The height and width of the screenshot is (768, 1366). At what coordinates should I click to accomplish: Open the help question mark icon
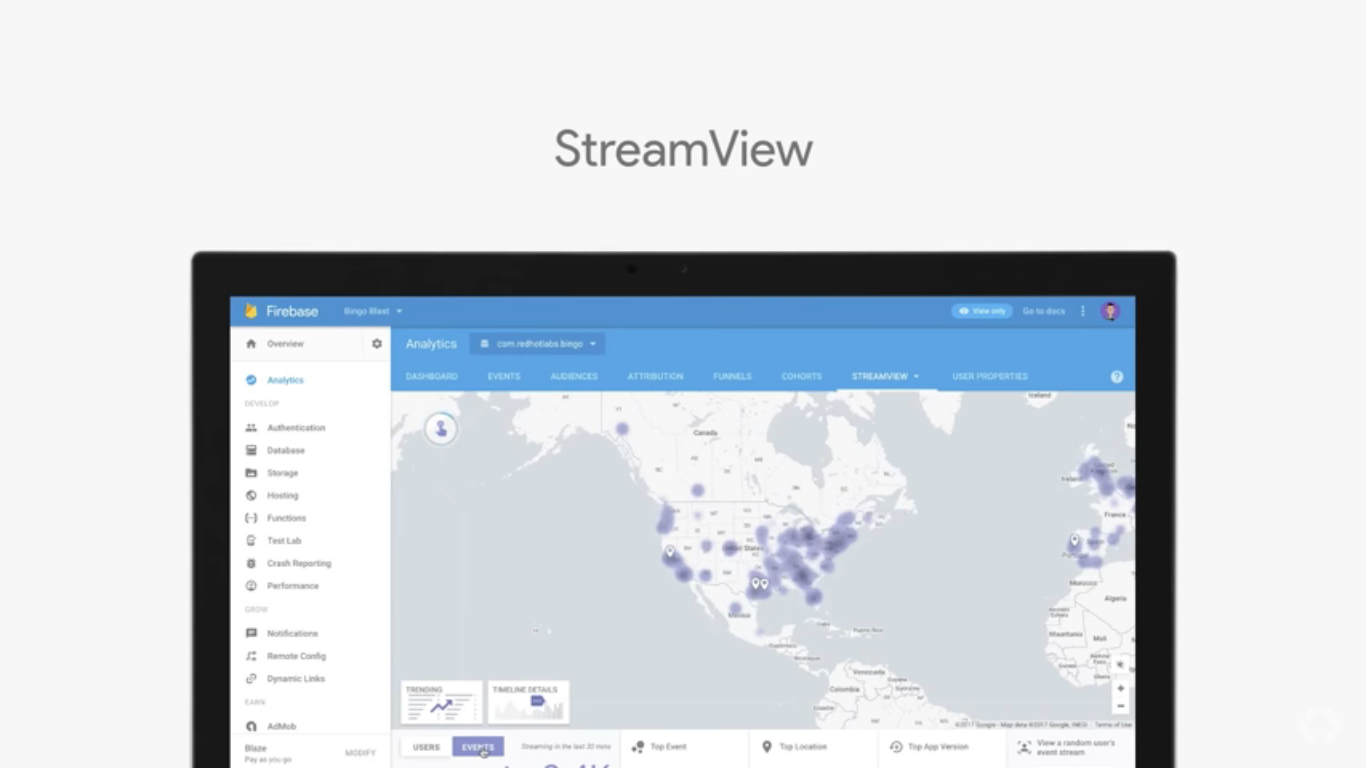coord(1117,377)
